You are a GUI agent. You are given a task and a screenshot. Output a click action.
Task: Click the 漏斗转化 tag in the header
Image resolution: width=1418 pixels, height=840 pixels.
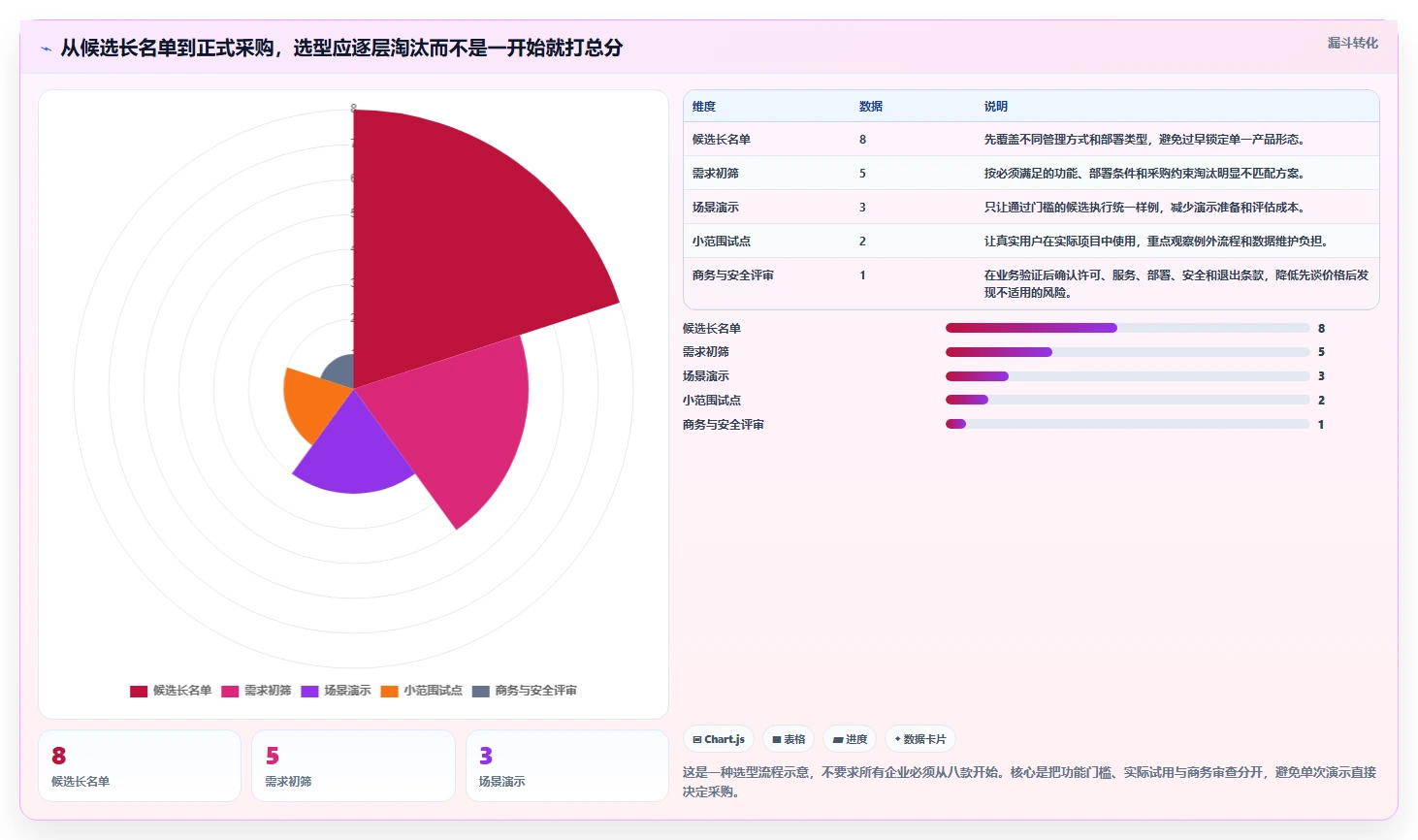tap(1352, 43)
